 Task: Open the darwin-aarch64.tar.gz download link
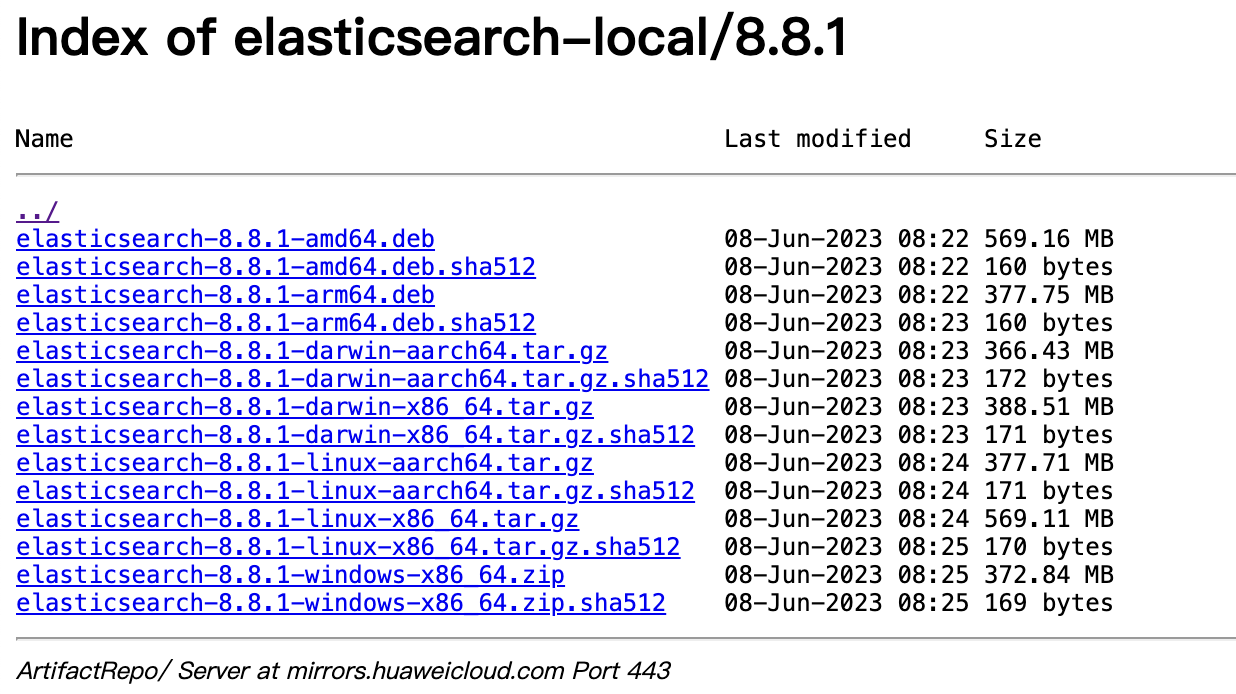click(x=310, y=351)
